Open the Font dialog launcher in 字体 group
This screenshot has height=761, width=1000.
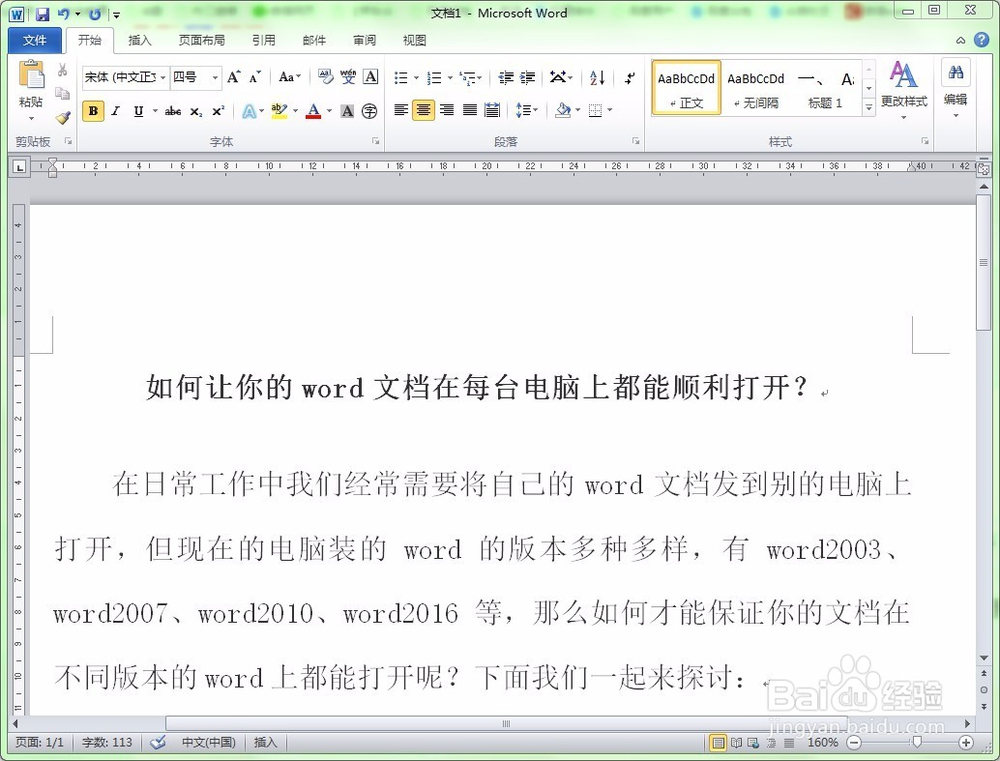[376, 141]
